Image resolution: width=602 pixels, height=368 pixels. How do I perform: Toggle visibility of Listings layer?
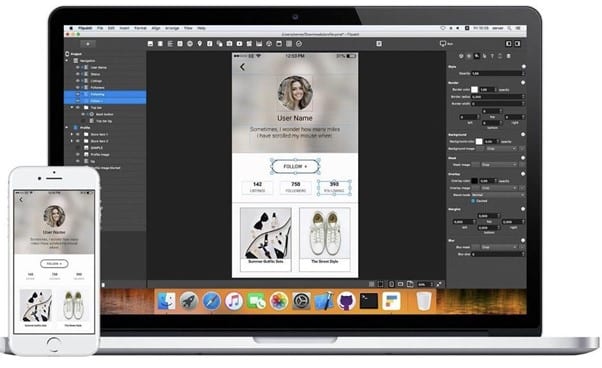78,81
